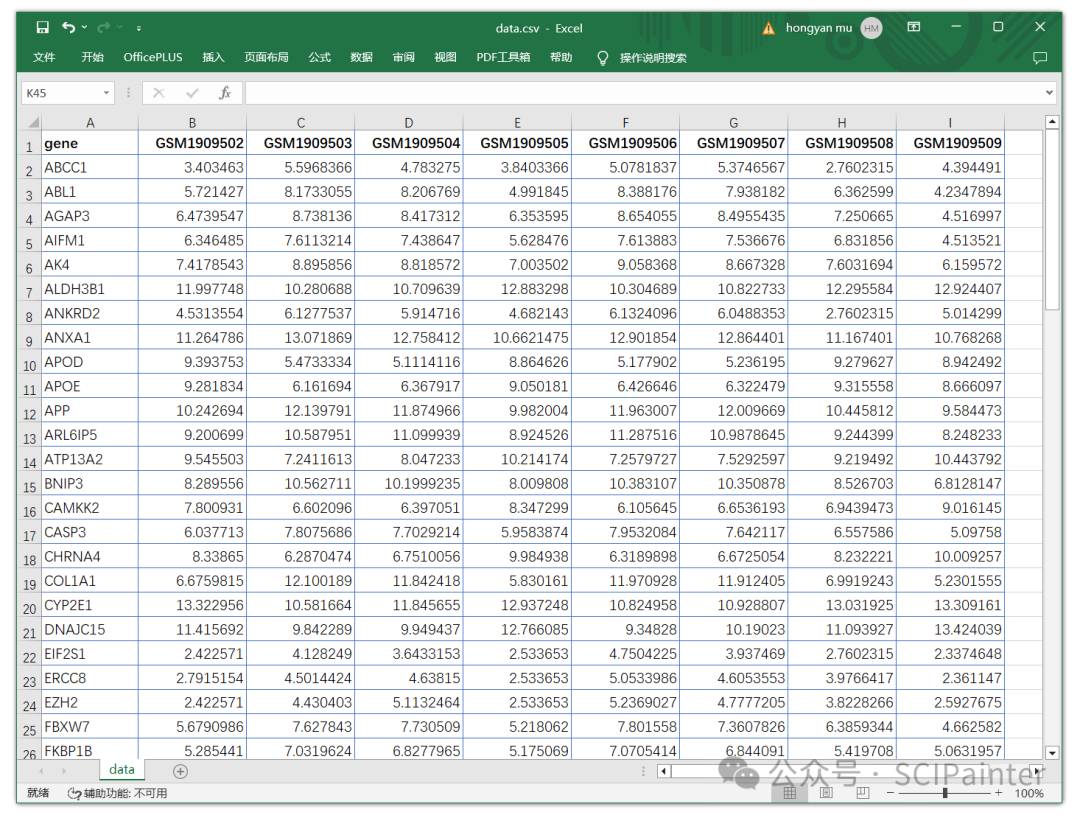Click the next sheet navigation arrow
The image size is (1080, 818).
63,771
